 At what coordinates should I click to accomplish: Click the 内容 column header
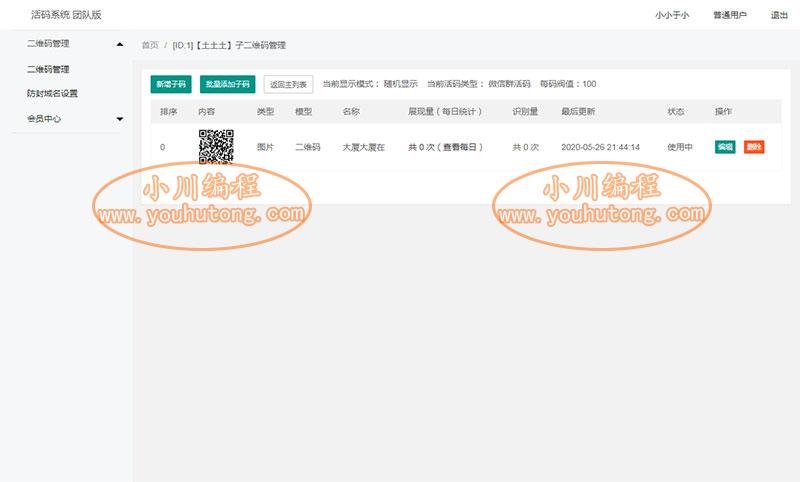207,111
